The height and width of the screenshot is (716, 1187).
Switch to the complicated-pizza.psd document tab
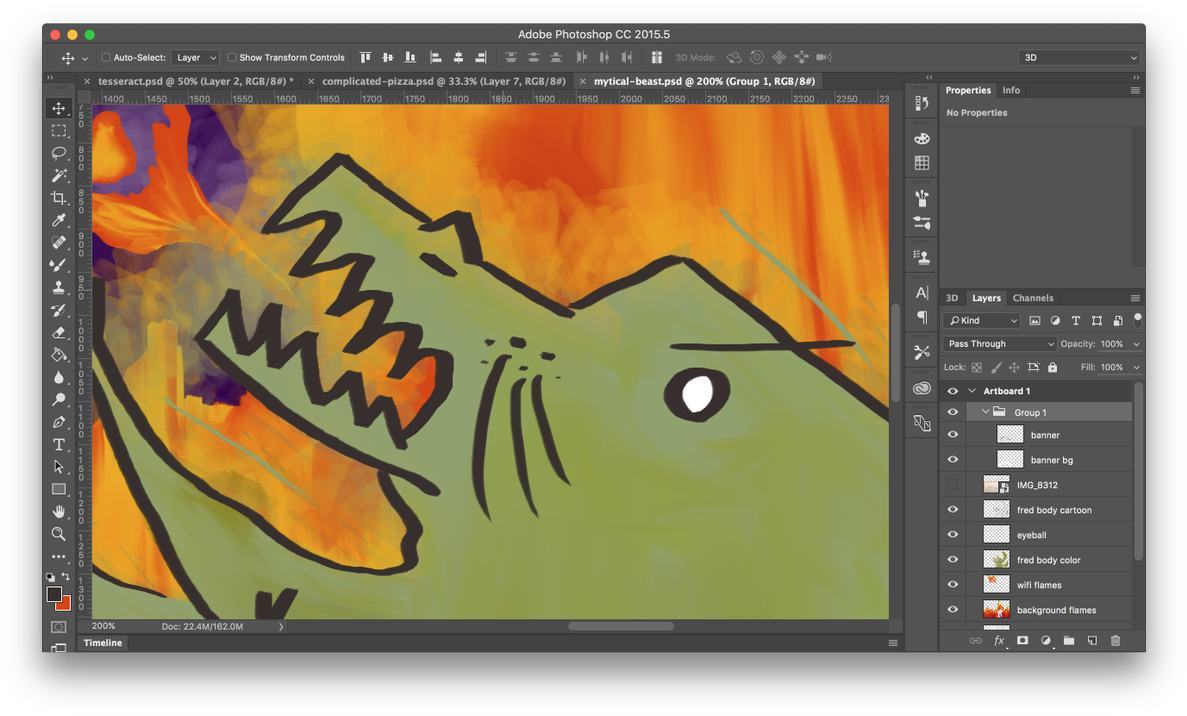tap(443, 81)
